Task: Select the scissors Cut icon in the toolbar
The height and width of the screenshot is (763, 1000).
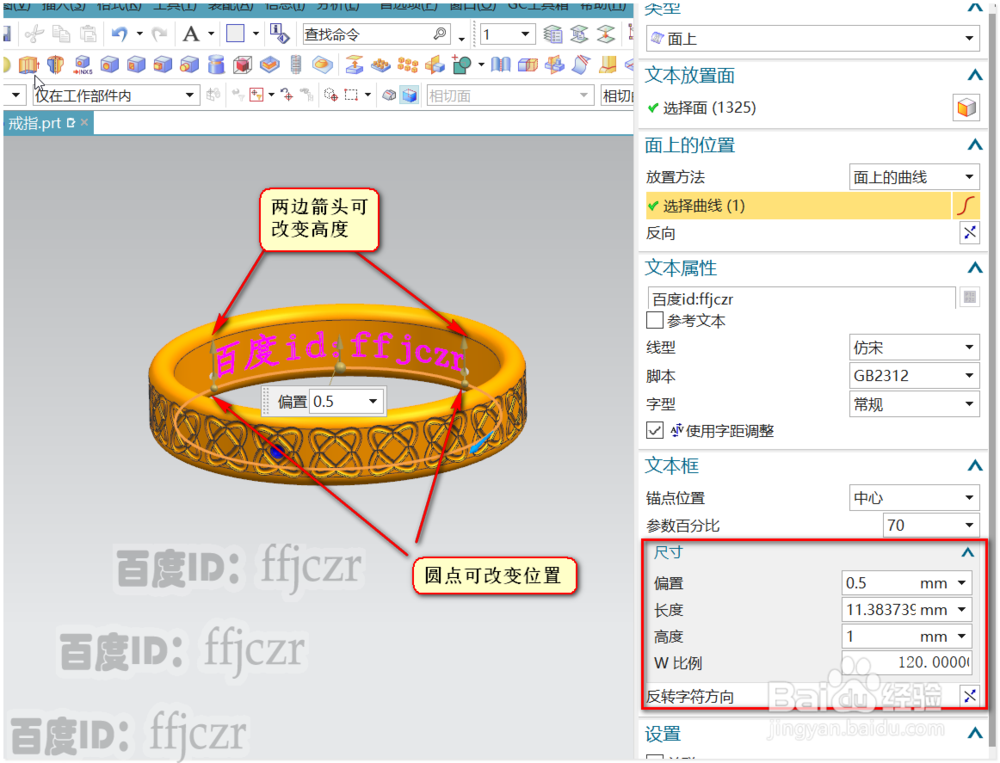Action: pyautogui.click(x=32, y=33)
